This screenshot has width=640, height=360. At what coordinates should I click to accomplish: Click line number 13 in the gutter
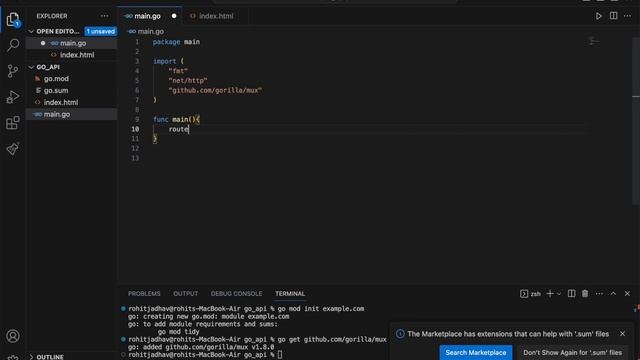coord(135,158)
